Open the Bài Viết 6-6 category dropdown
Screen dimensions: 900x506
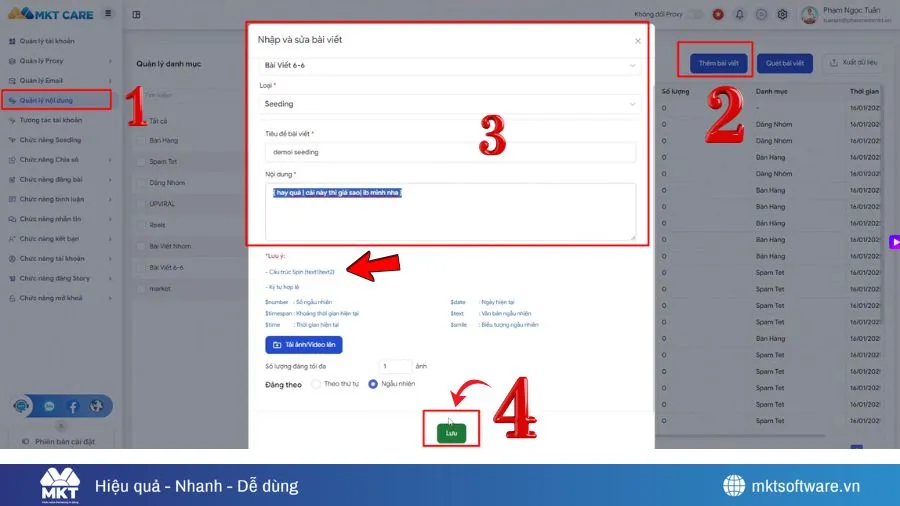[450, 65]
